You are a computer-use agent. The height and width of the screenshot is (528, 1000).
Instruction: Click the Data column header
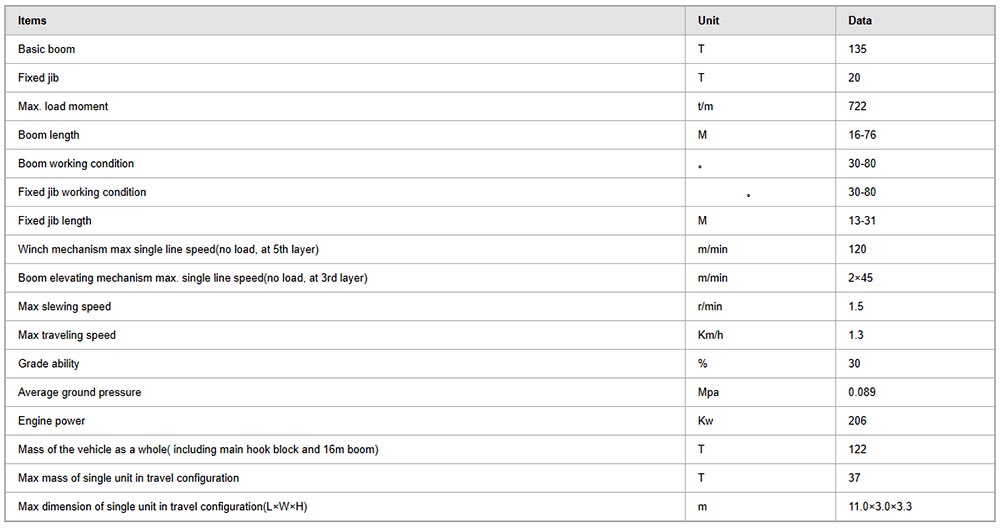point(860,20)
